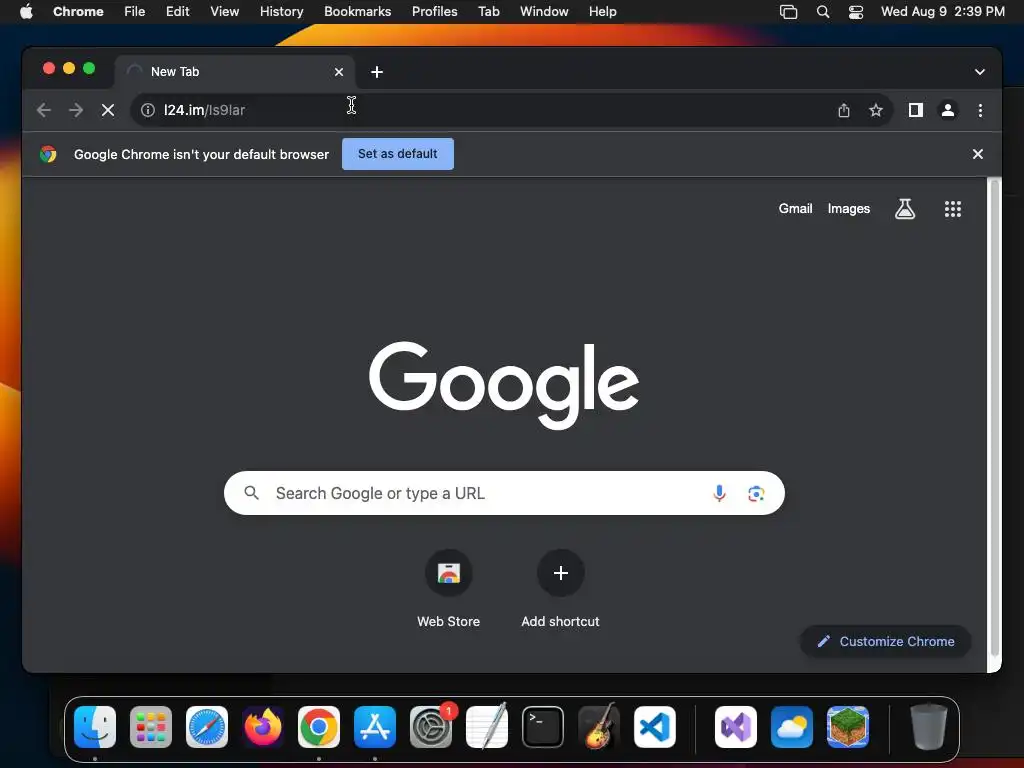The width and height of the screenshot is (1024, 768).
Task: Open Search Labs flask icon
Action: tap(904, 208)
